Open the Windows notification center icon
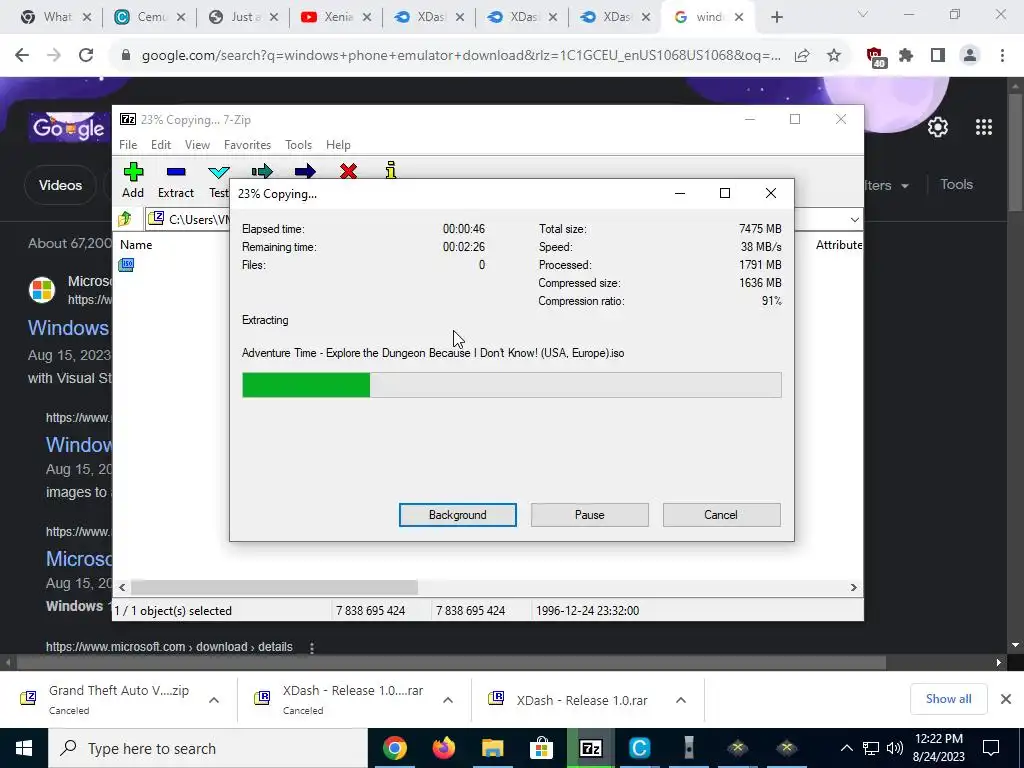This screenshot has width=1024, height=768. coord(991,748)
